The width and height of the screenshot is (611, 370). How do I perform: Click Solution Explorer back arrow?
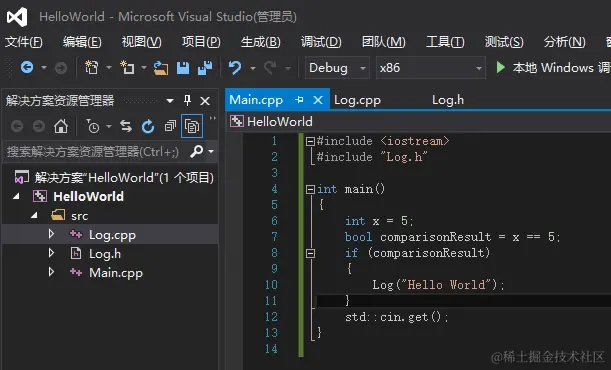(17, 126)
